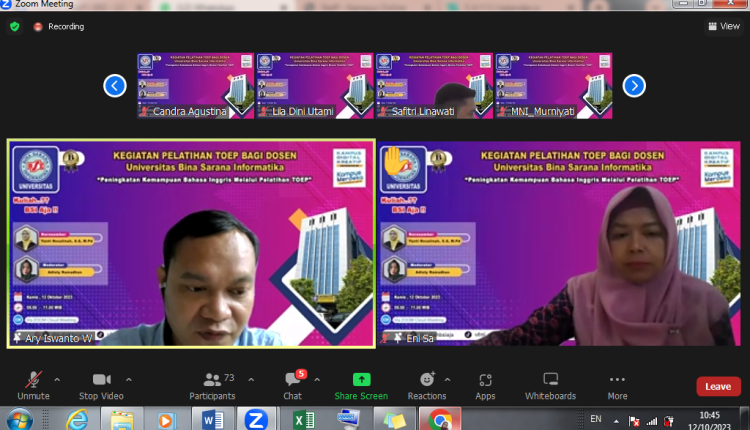Click the muted mic icon on Candra Agustina

(144, 111)
